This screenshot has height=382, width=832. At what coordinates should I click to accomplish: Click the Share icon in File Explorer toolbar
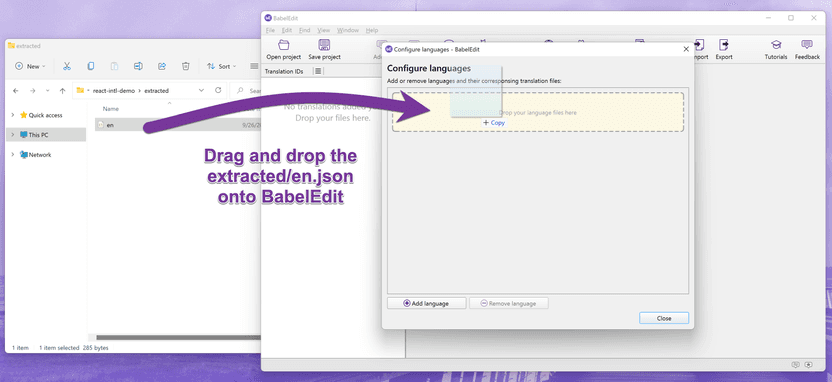(x=162, y=66)
